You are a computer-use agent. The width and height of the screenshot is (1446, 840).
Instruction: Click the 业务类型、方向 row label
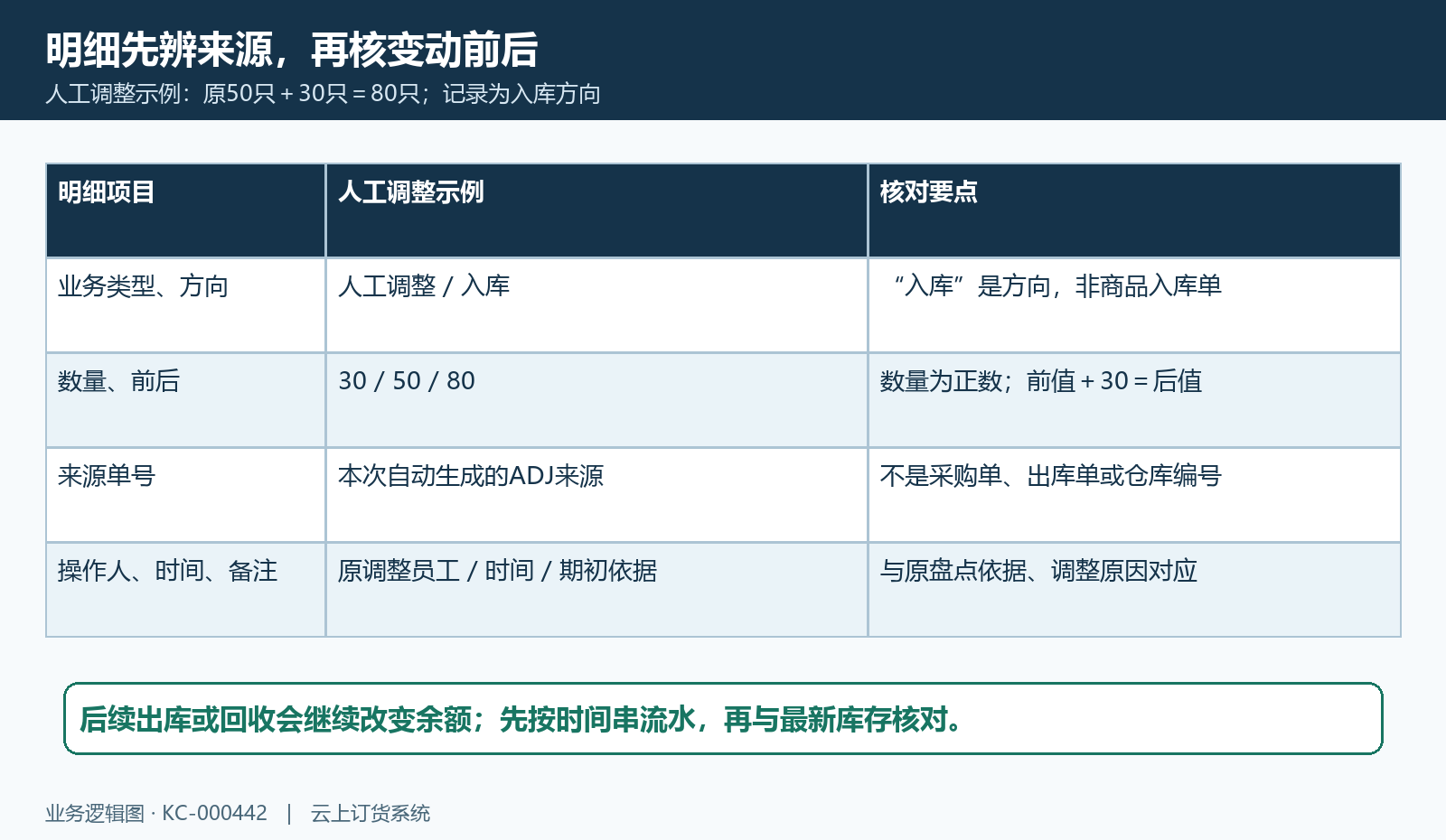185,305
